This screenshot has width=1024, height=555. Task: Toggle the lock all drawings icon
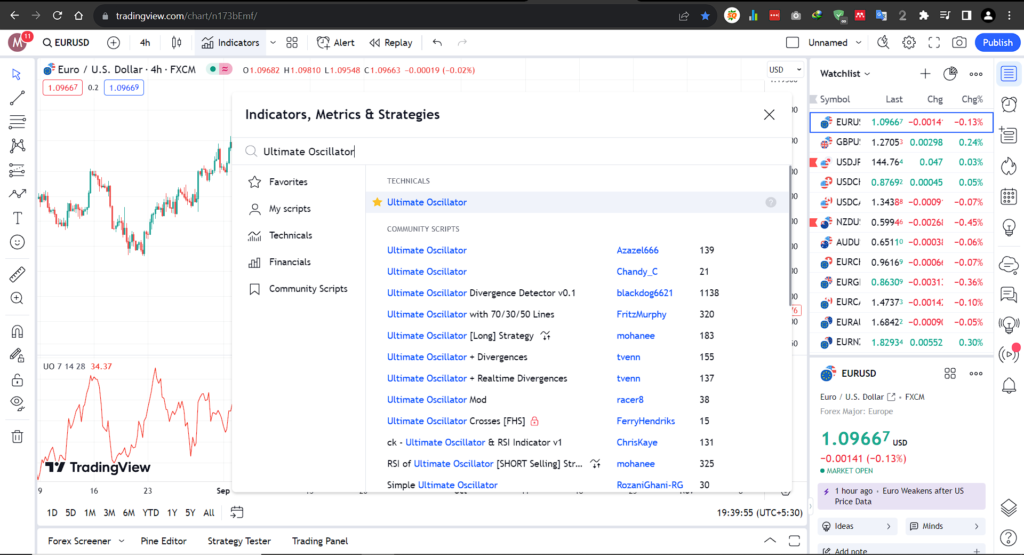[x=17, y=380]
